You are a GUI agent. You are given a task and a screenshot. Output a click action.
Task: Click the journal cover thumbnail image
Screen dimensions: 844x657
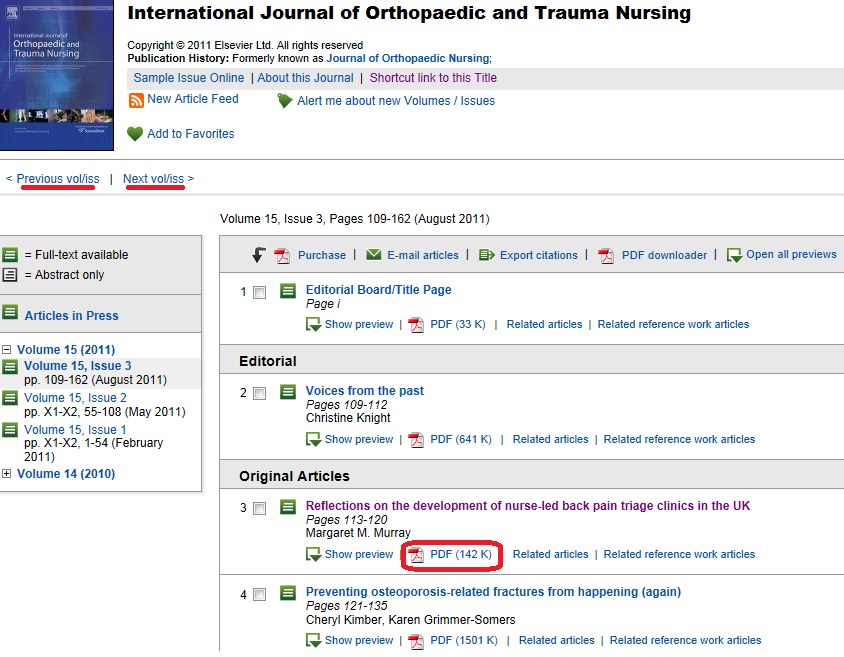point(57,75)
